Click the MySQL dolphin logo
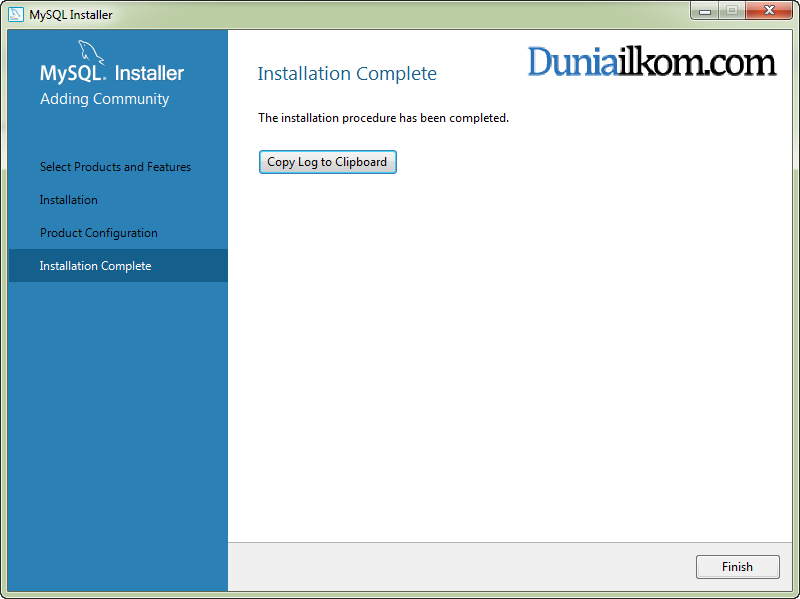The height and width of the screenshot is (599, 800). click(x=91, y=53)
